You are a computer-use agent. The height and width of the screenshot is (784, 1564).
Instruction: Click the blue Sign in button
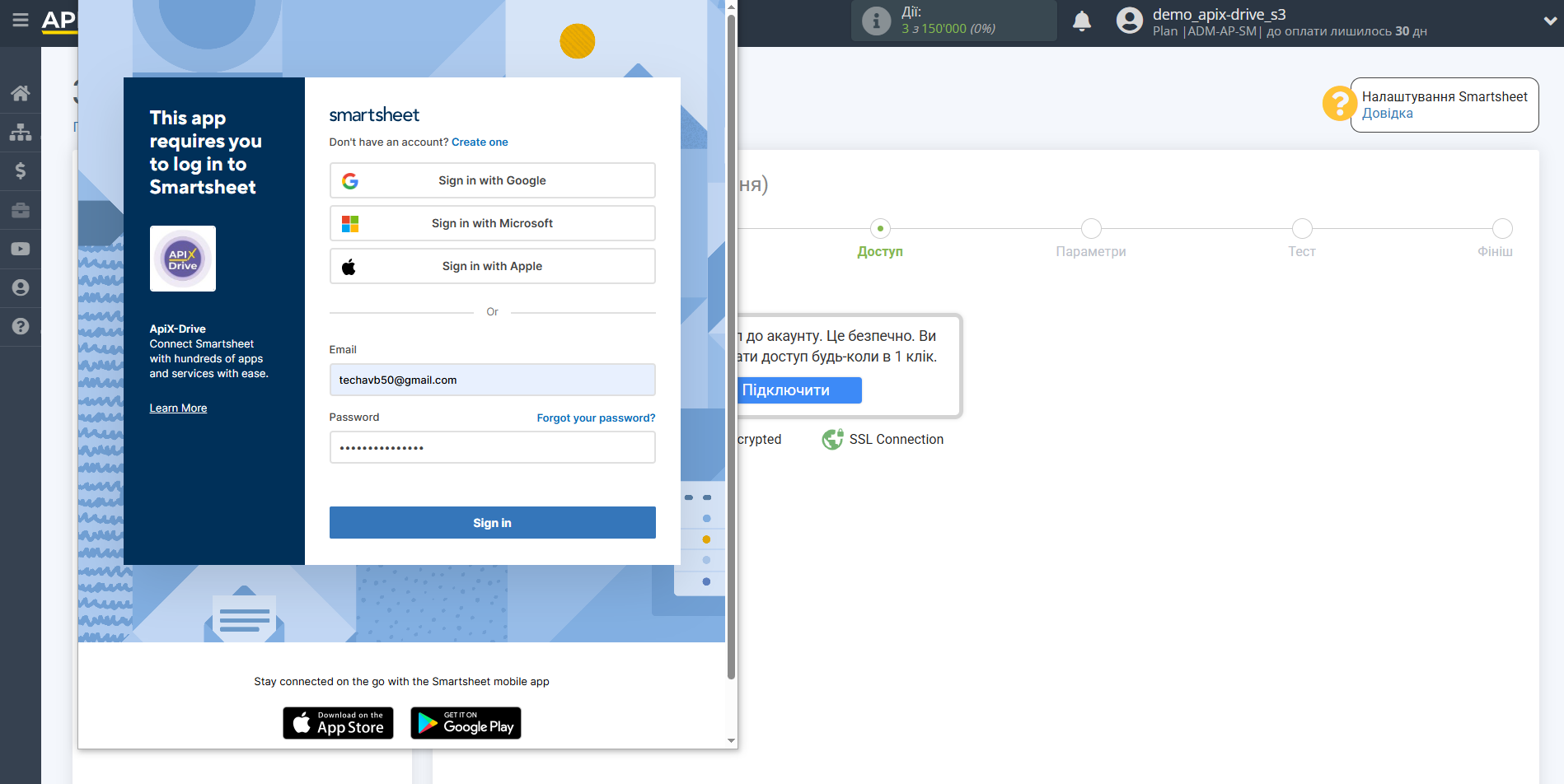(x=492, y=523)
